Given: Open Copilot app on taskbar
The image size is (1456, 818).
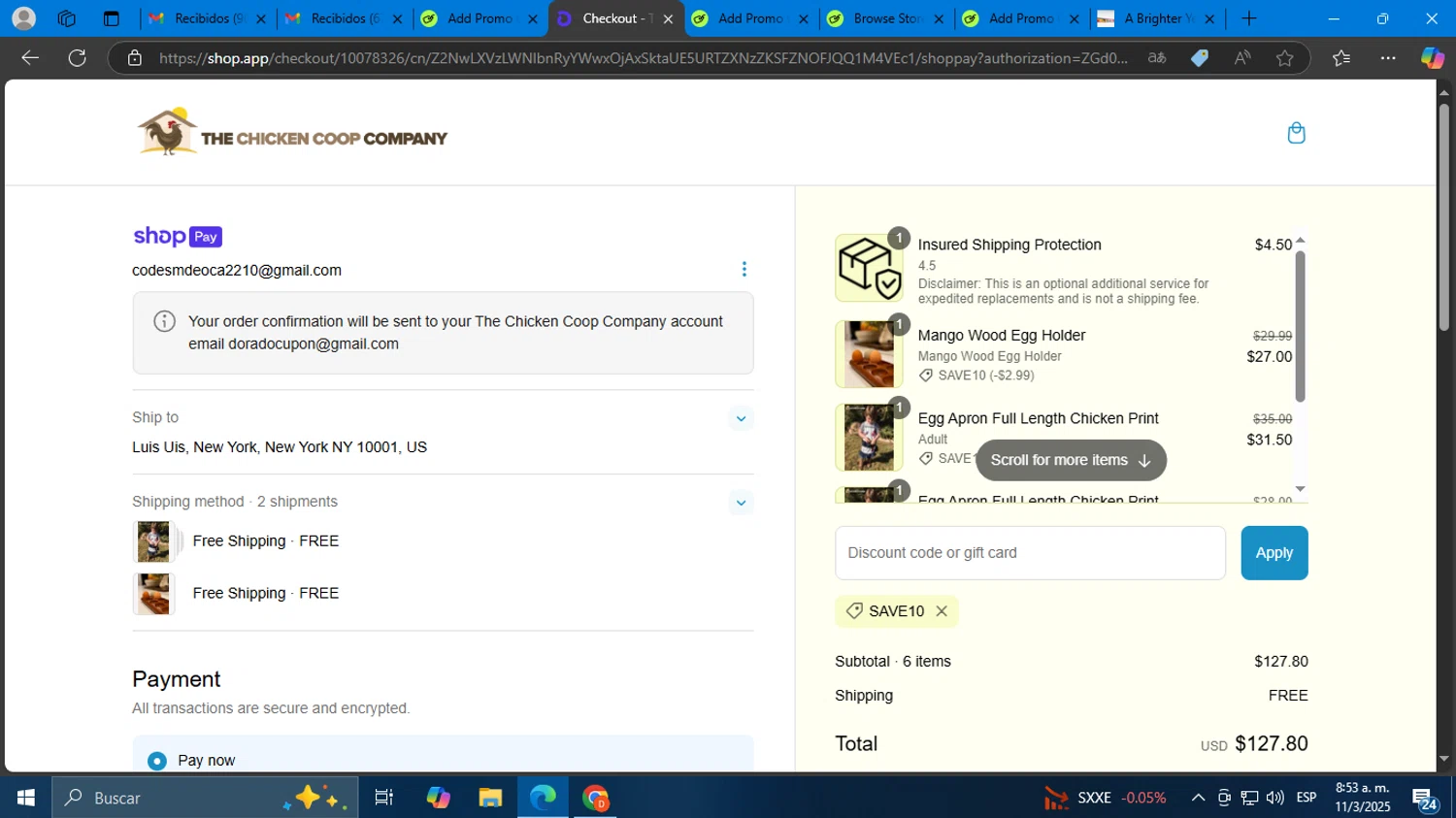Looking at the screenshot, I should 438,798.
